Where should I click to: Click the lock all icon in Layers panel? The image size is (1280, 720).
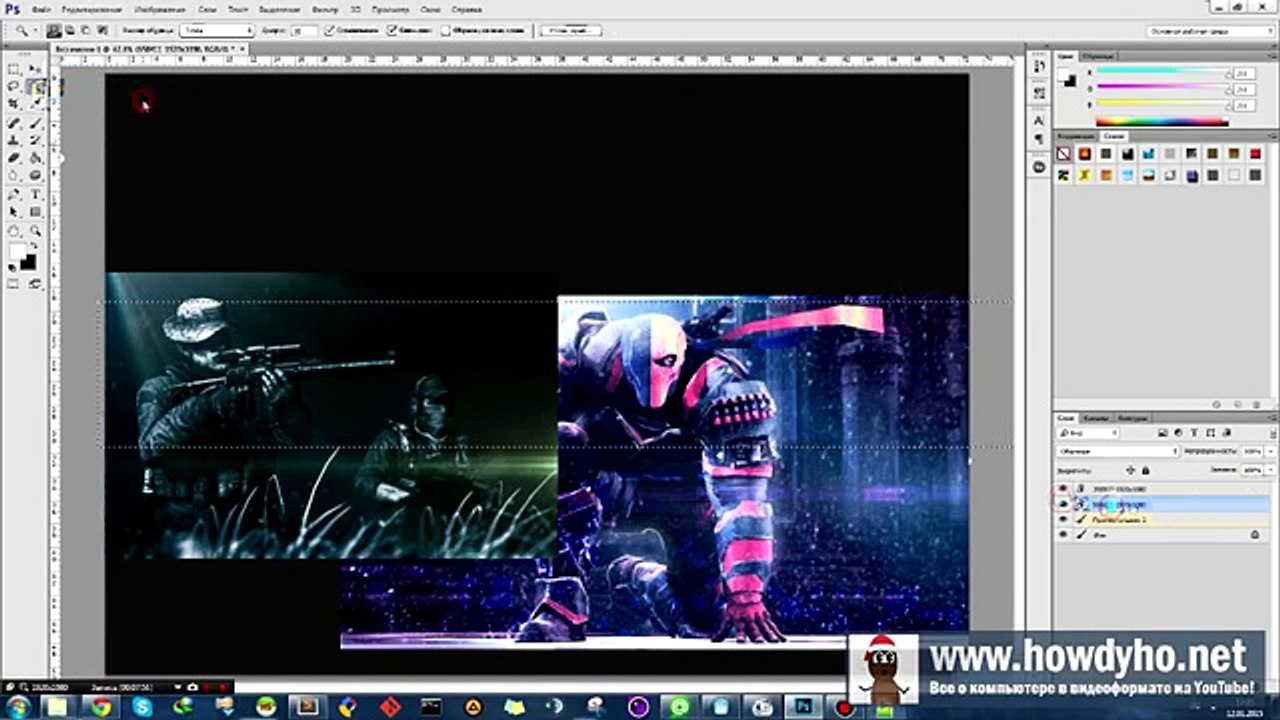coord(1146,469)
